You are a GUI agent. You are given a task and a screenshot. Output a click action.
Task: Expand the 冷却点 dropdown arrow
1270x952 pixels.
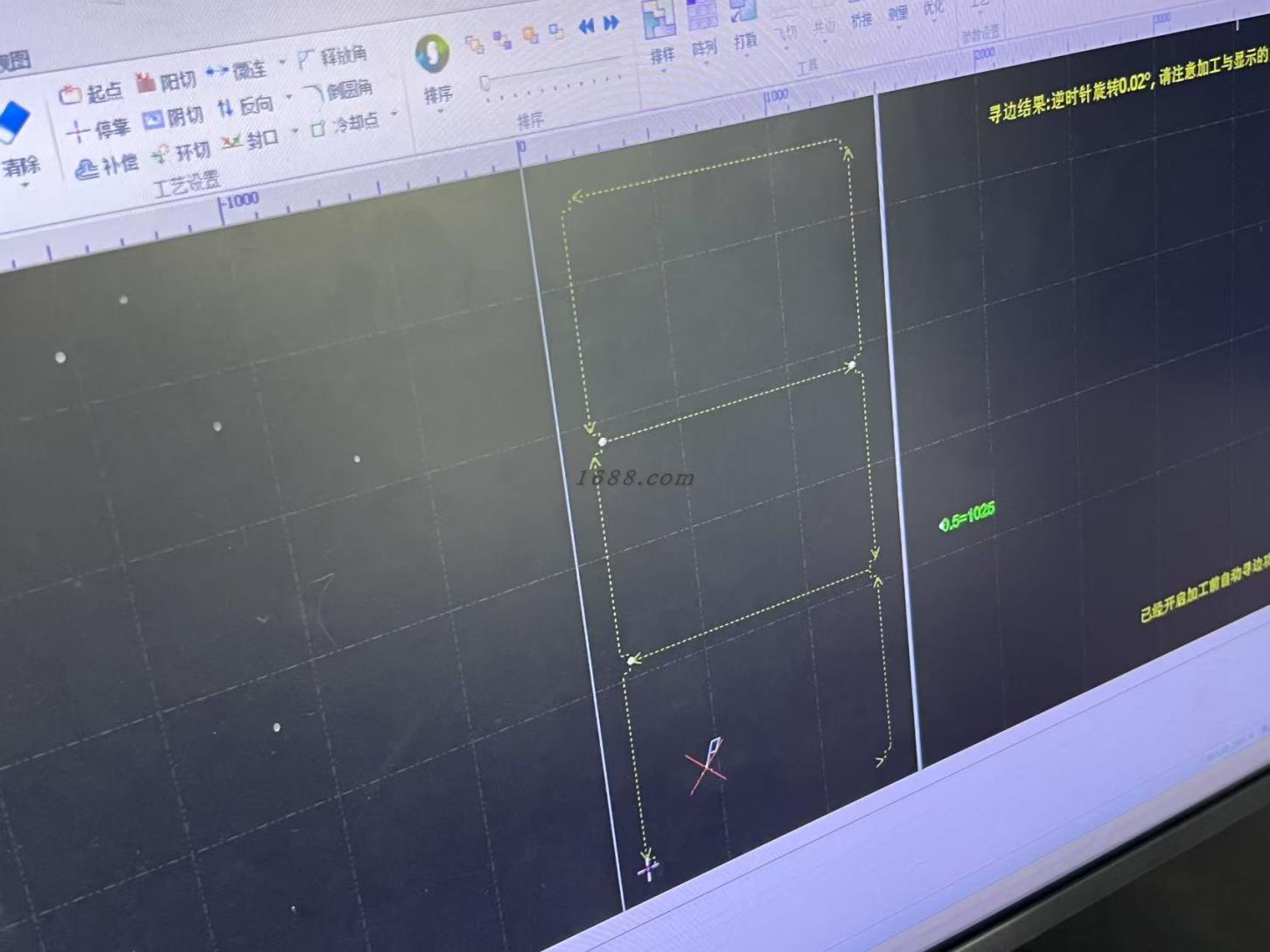[394, 114]
